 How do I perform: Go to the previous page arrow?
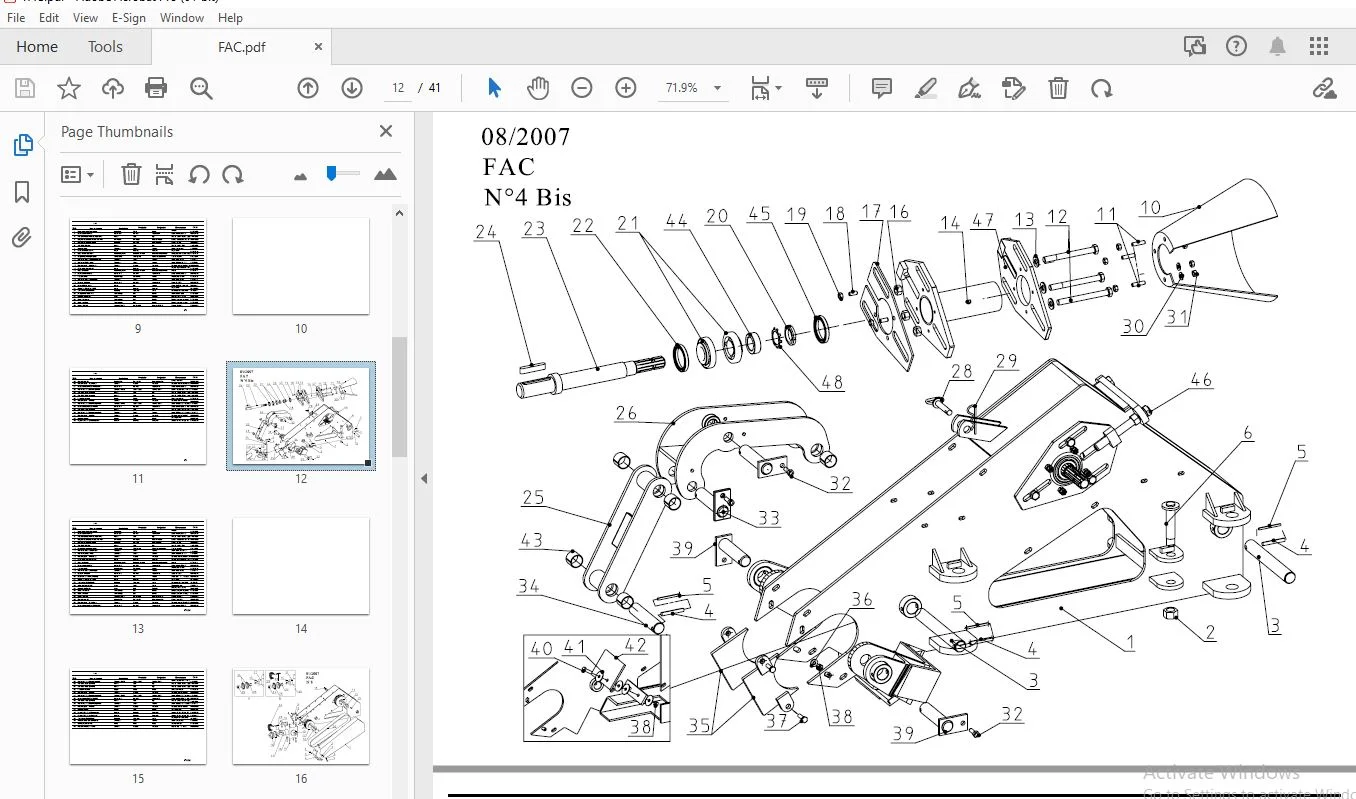pyautogui.click(x=308, y=88)
